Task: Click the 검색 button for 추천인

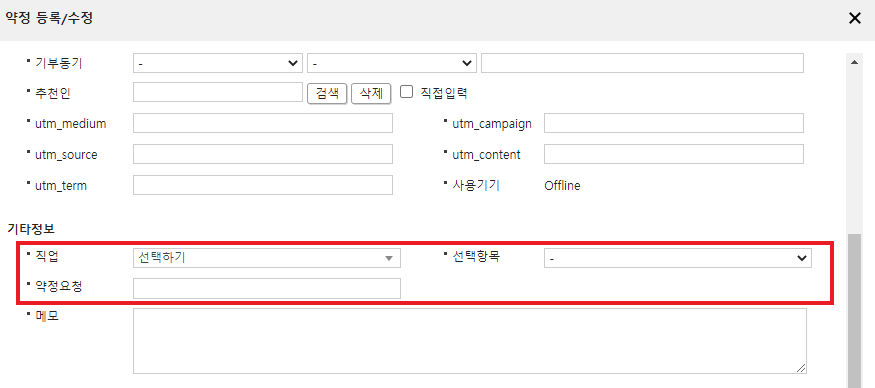Action: (327, 93)
